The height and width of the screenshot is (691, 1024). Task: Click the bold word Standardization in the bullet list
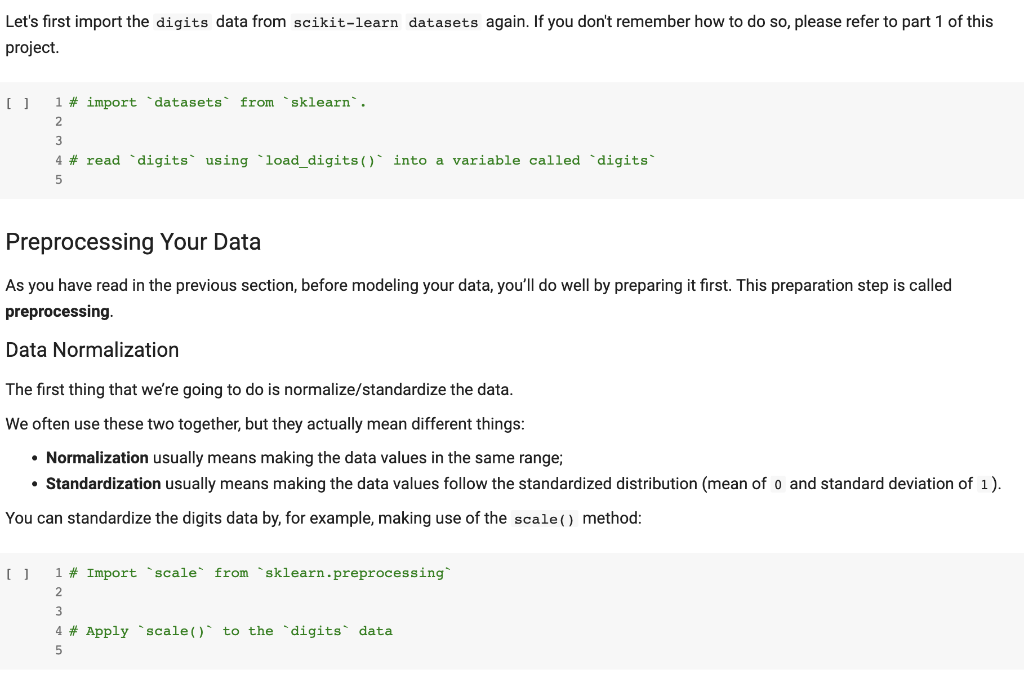point(103,483)
